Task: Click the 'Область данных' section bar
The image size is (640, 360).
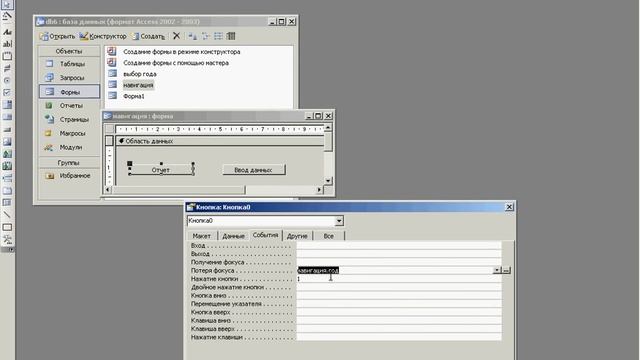Action: (x=220, y=141)
